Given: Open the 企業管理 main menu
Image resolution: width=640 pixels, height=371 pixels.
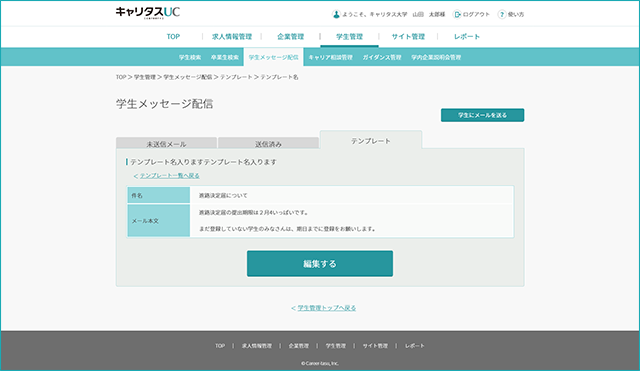Looking at the screenshot, I should [291, 37].
